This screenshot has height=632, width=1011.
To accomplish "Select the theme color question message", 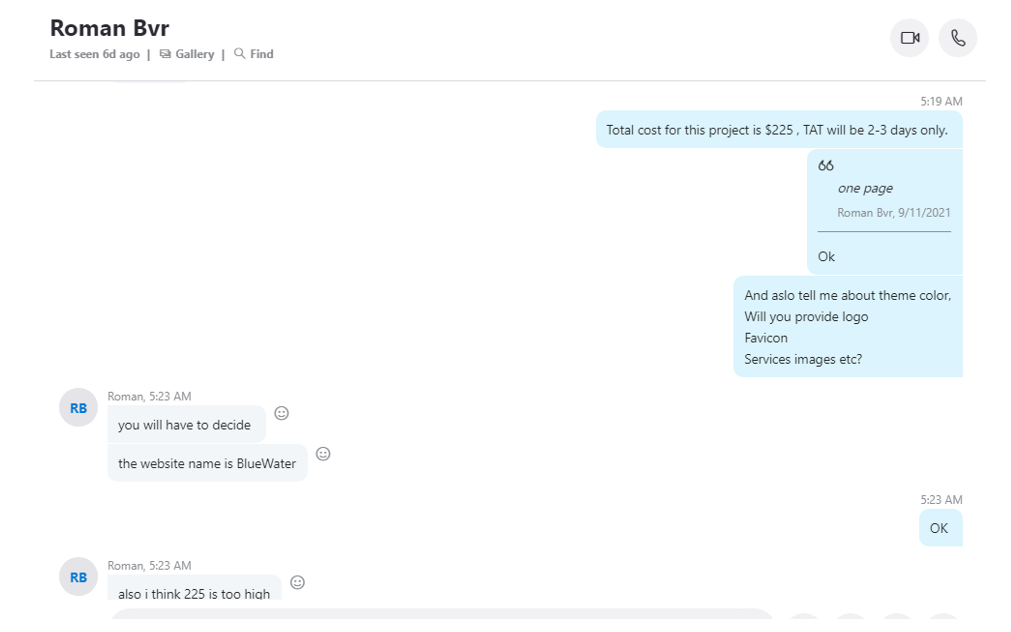I will click(x=848, y=327).
